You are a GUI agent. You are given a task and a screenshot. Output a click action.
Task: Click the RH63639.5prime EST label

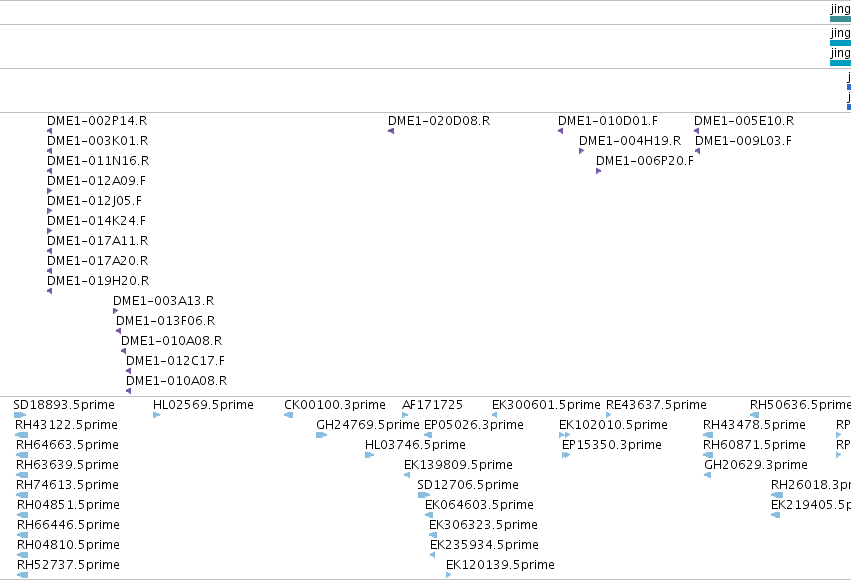67,465
